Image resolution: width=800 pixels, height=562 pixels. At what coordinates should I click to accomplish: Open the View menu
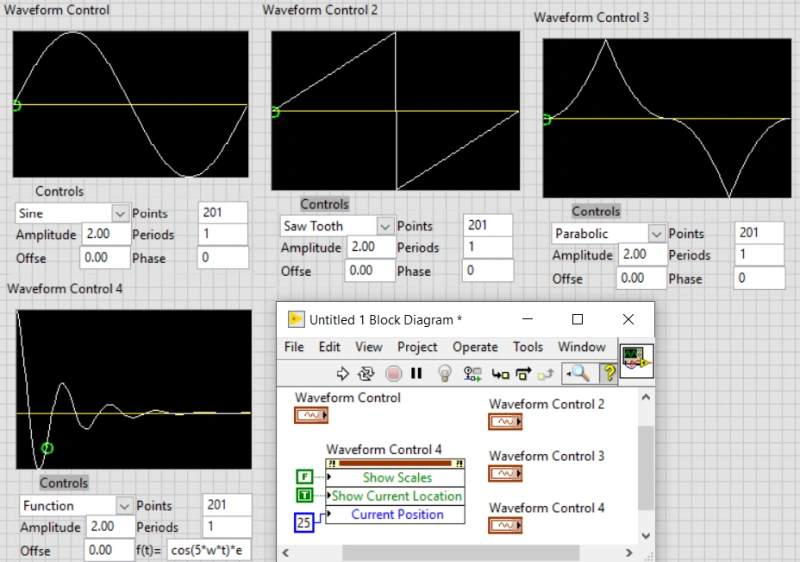368,347
